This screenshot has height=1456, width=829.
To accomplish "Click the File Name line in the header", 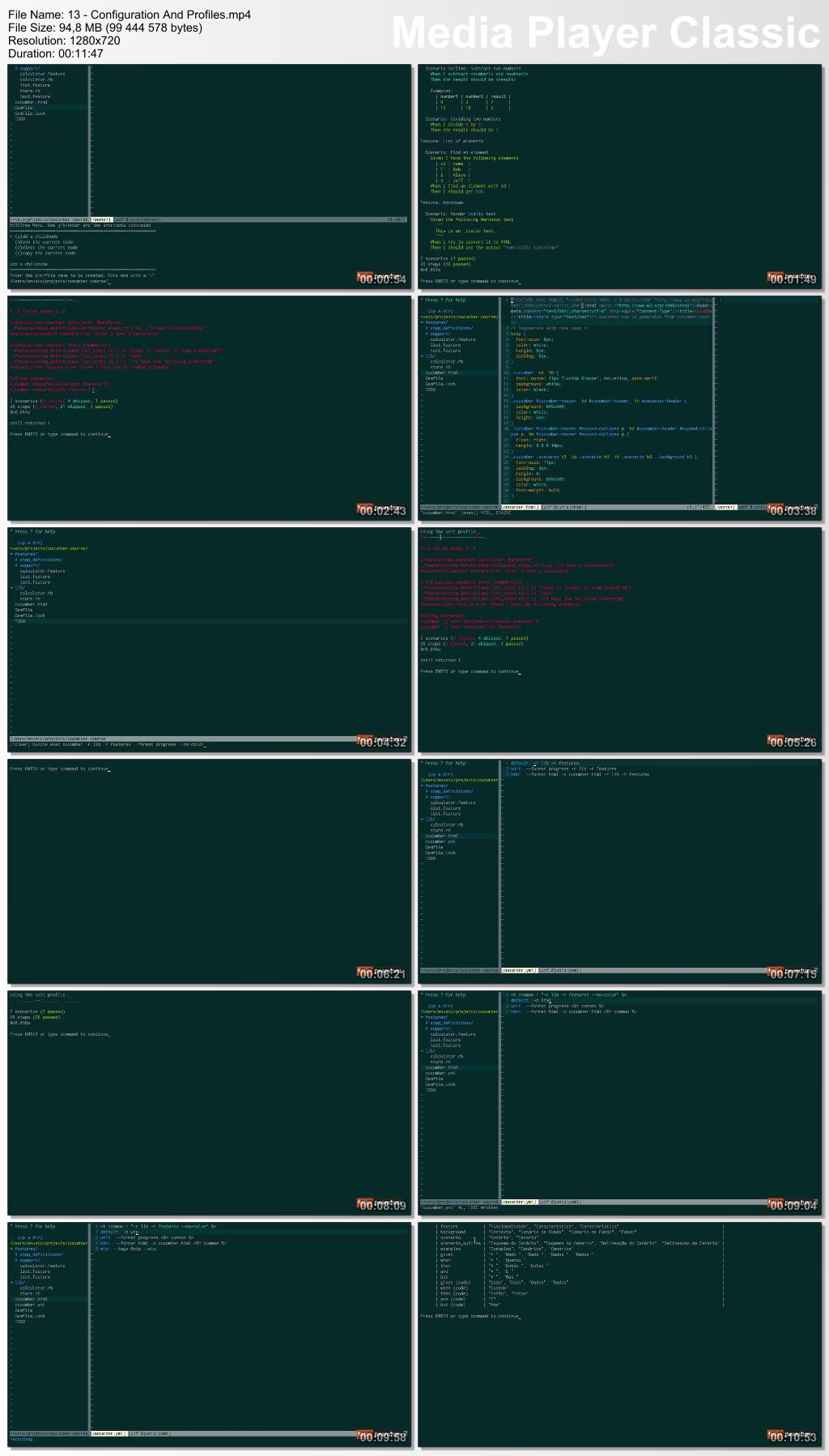I will [x=130, y=15].
